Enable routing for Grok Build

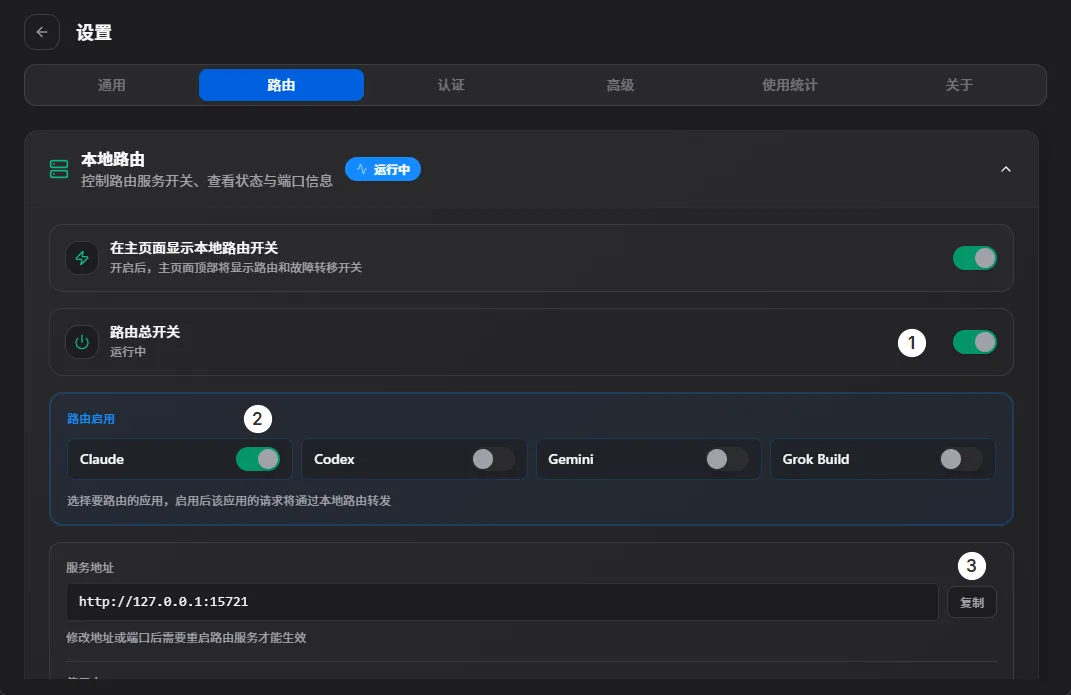click(961, 459)
